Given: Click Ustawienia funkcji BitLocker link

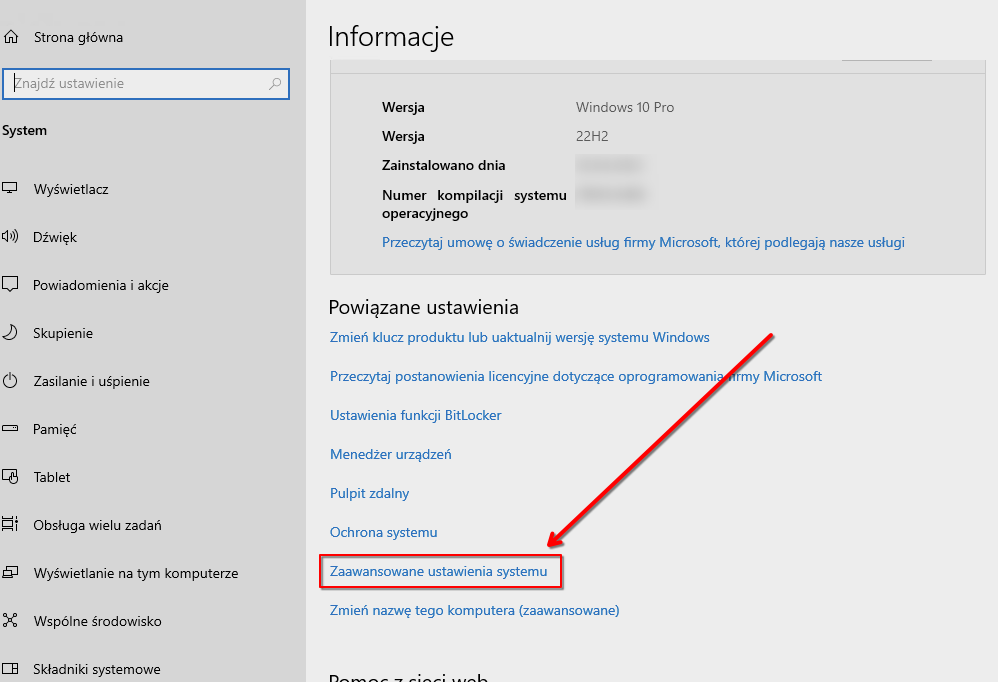Looking at the screenshot, I should click(416, 415).
